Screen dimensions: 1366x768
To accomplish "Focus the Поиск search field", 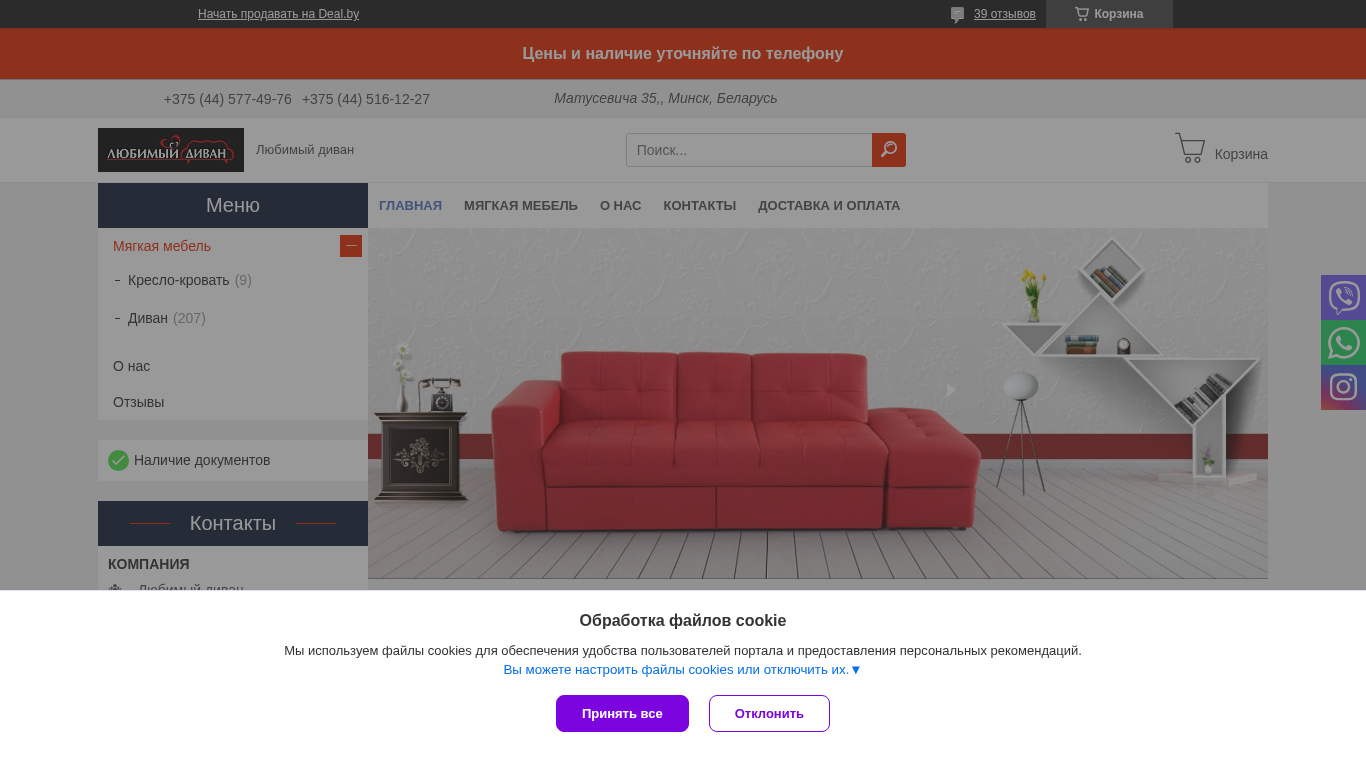I will tap(749, 150).
